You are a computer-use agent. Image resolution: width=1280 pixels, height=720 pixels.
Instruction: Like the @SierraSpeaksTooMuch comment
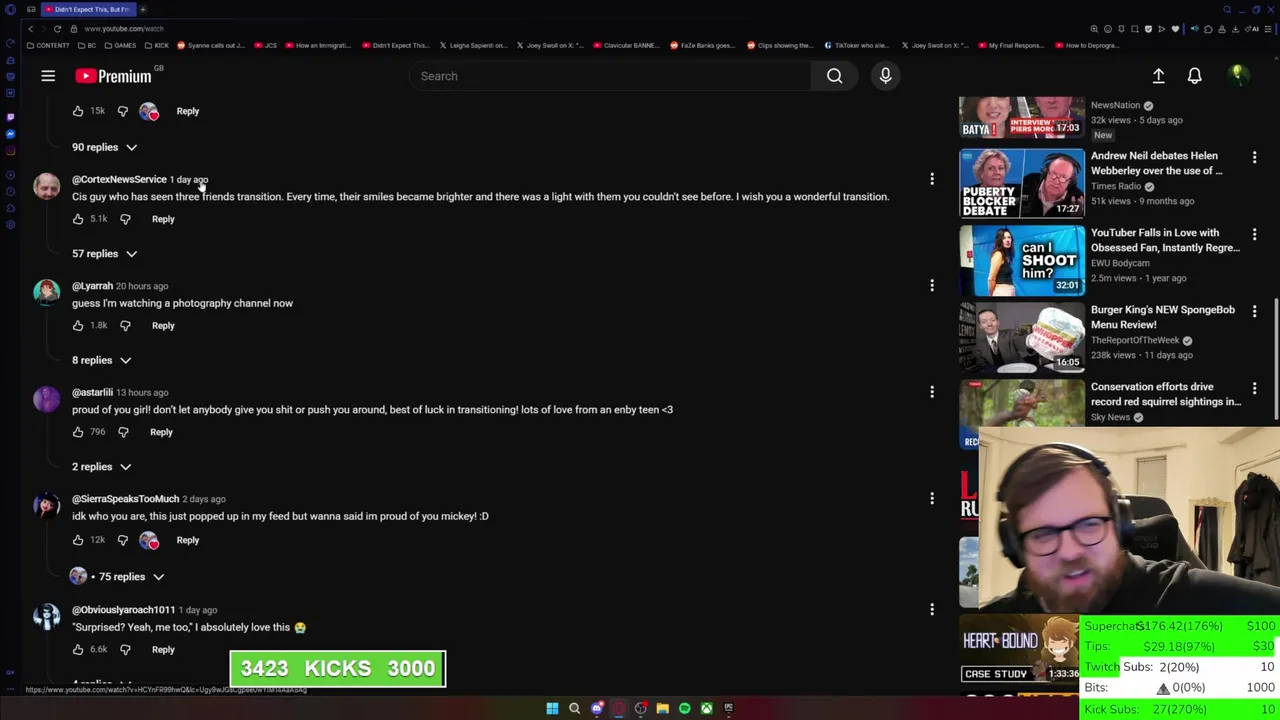pos(78,540)
